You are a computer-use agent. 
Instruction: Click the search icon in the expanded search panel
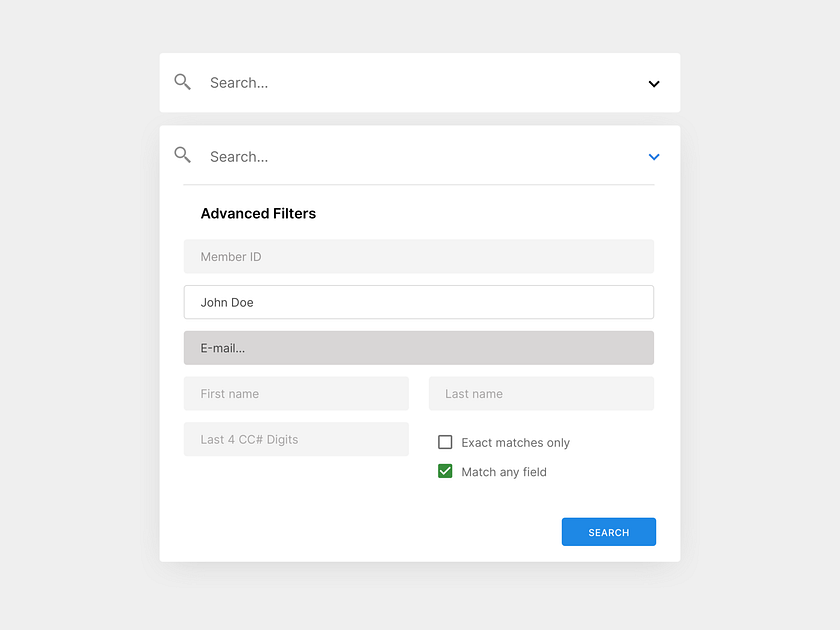182,155
